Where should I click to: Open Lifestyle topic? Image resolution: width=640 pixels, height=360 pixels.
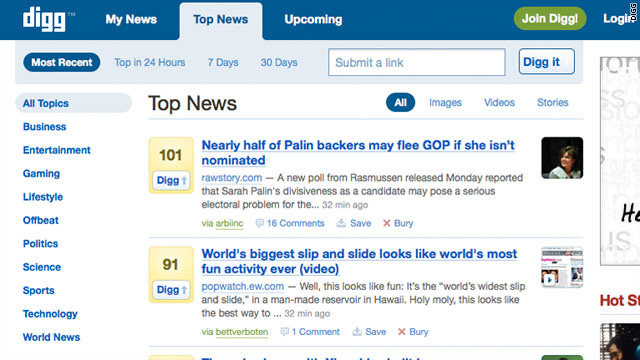43,197
